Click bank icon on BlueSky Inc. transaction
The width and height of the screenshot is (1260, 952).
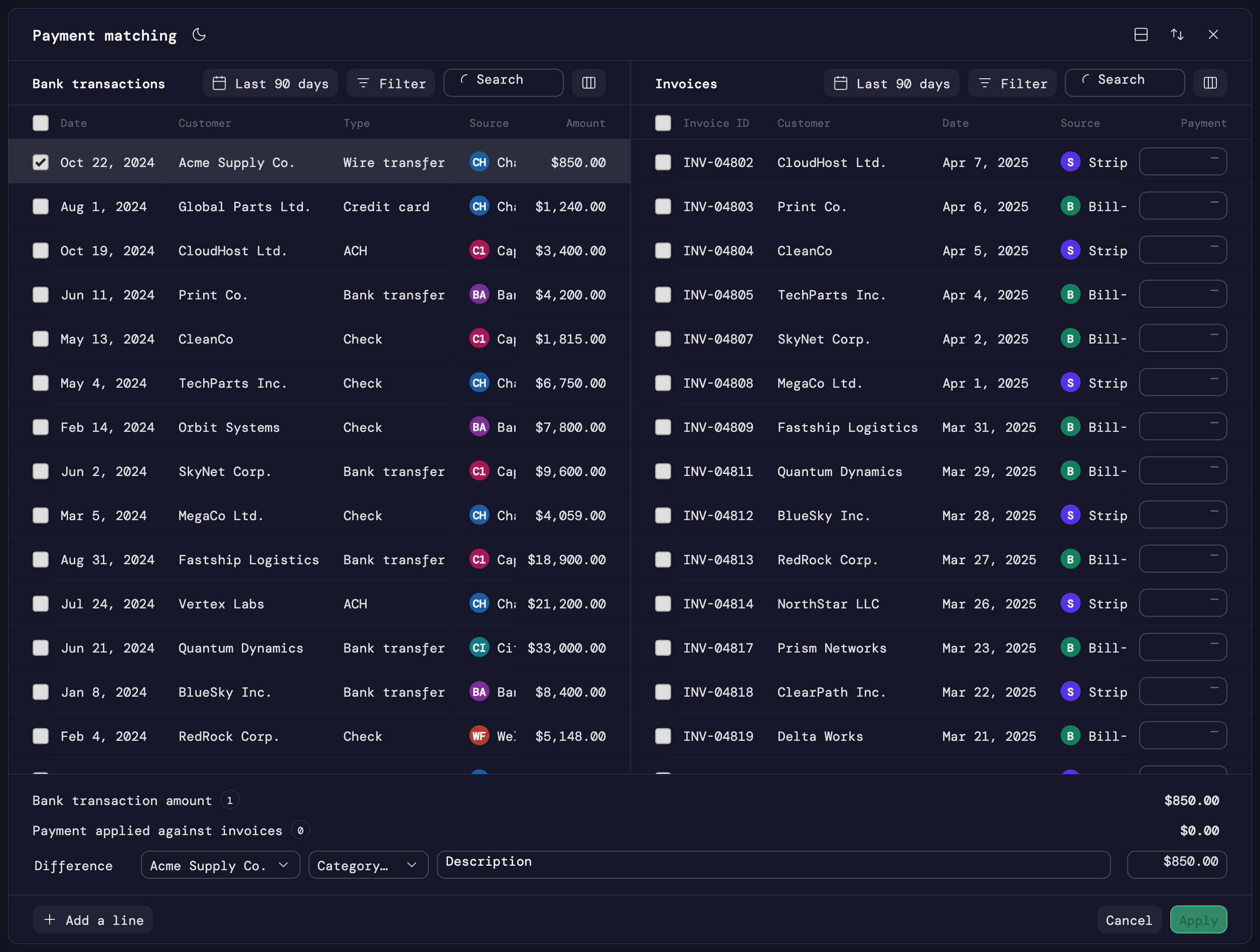pos(479,692)
